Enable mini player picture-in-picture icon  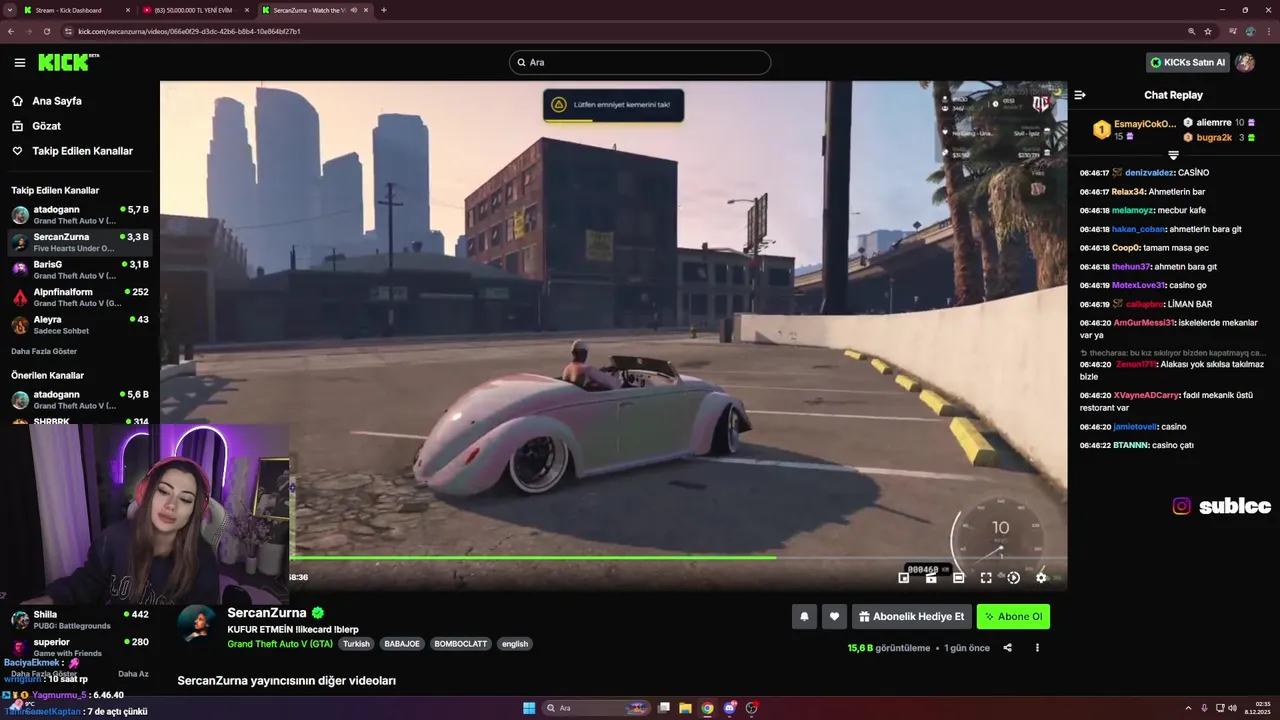(904, 578)
